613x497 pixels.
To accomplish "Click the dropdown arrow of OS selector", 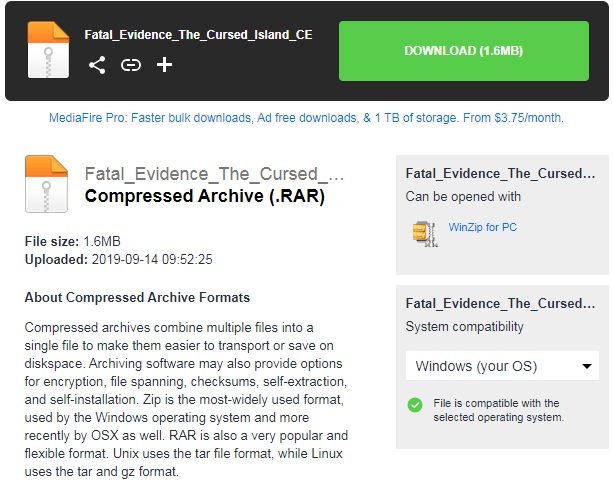I will coord(586,366).
